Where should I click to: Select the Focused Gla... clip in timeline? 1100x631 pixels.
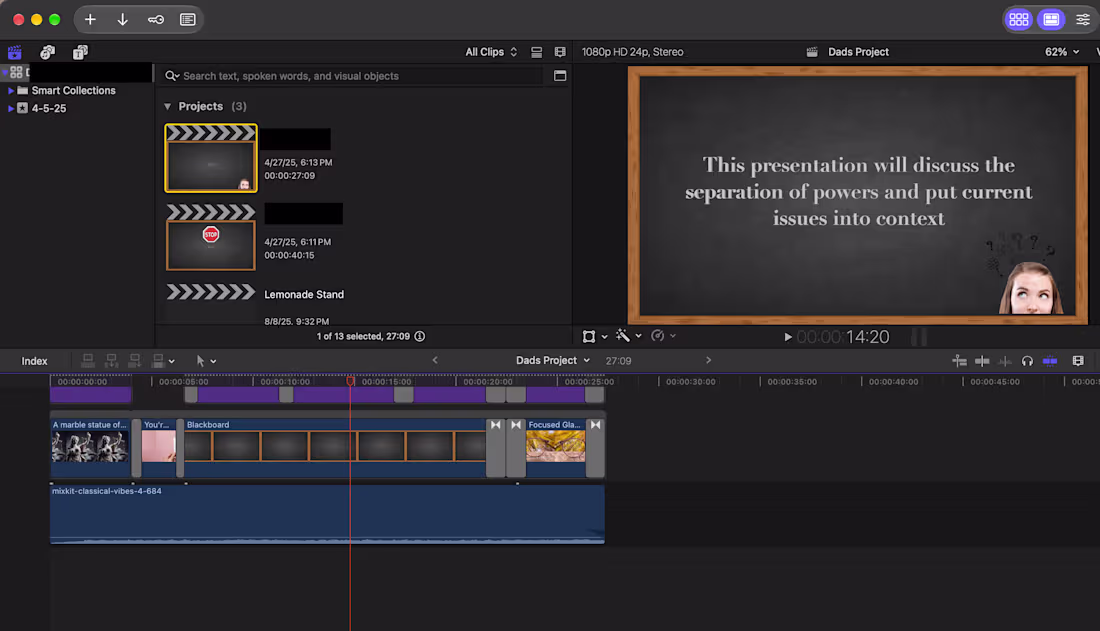556,448
